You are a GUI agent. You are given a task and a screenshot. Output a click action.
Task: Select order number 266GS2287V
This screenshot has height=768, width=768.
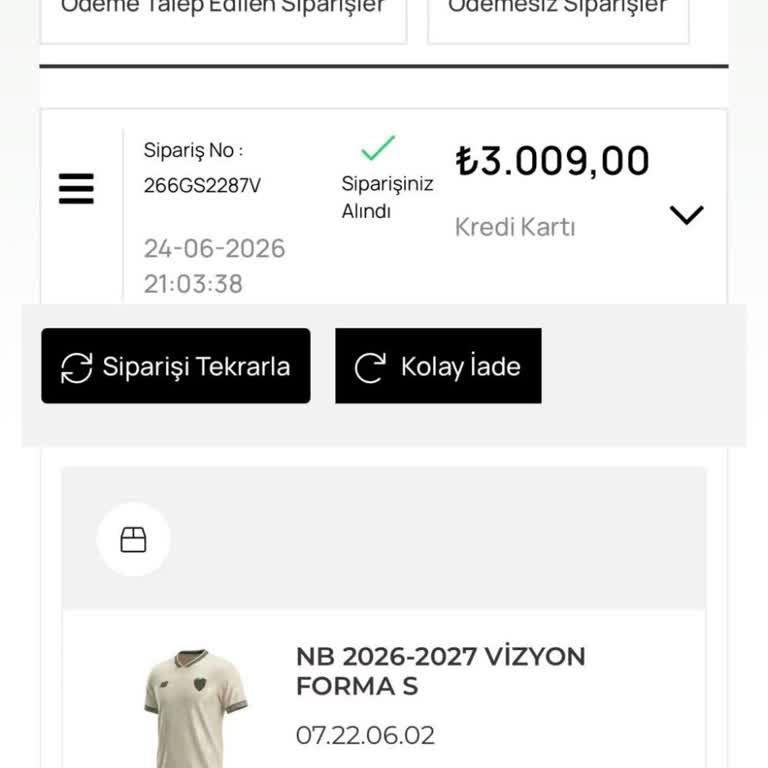202,186
